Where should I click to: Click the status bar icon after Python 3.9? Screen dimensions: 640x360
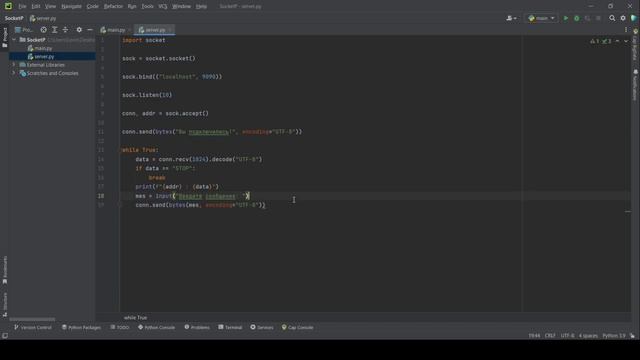coord(632,336)
